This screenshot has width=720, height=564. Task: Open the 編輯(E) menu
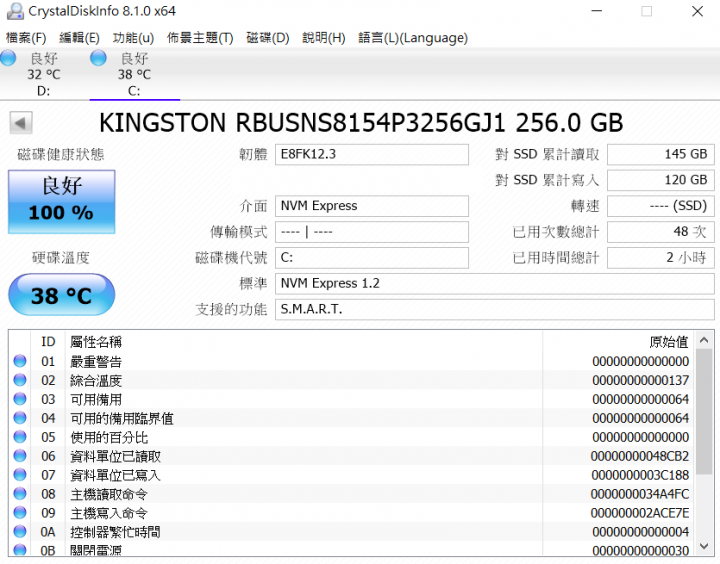click(79, 38)
